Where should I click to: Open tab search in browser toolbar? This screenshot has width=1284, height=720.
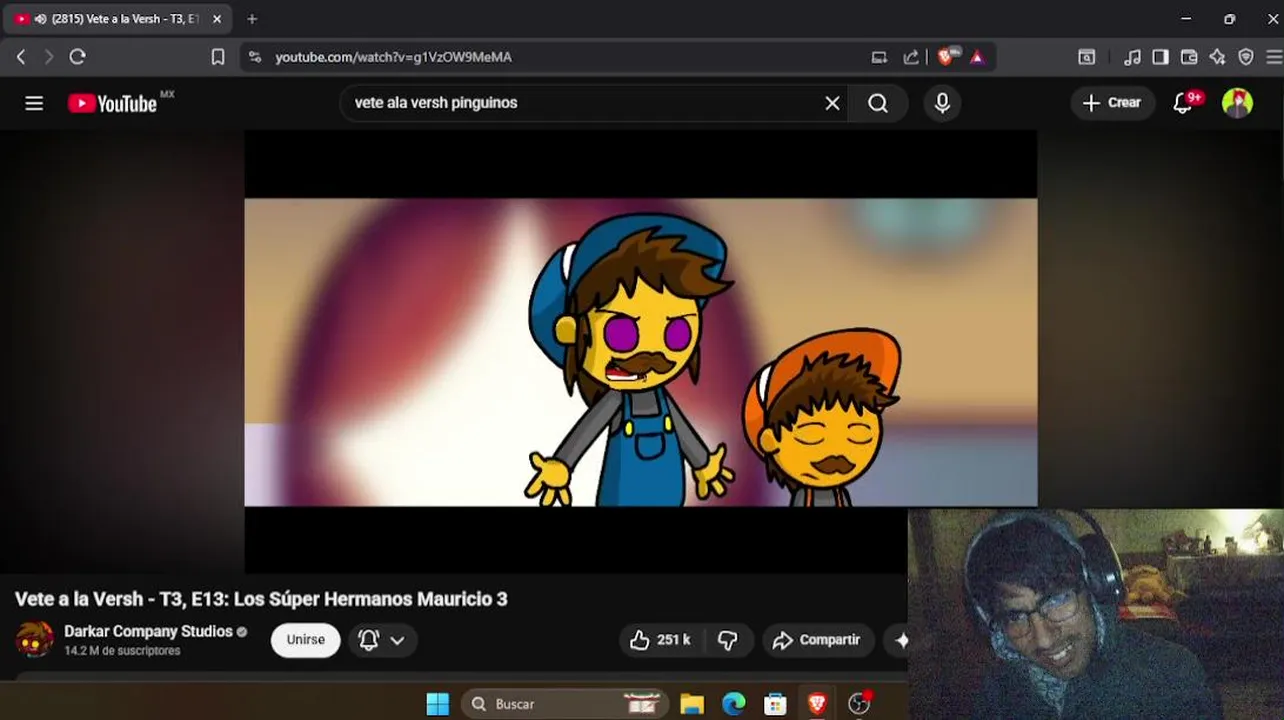tap(1086, 57)
